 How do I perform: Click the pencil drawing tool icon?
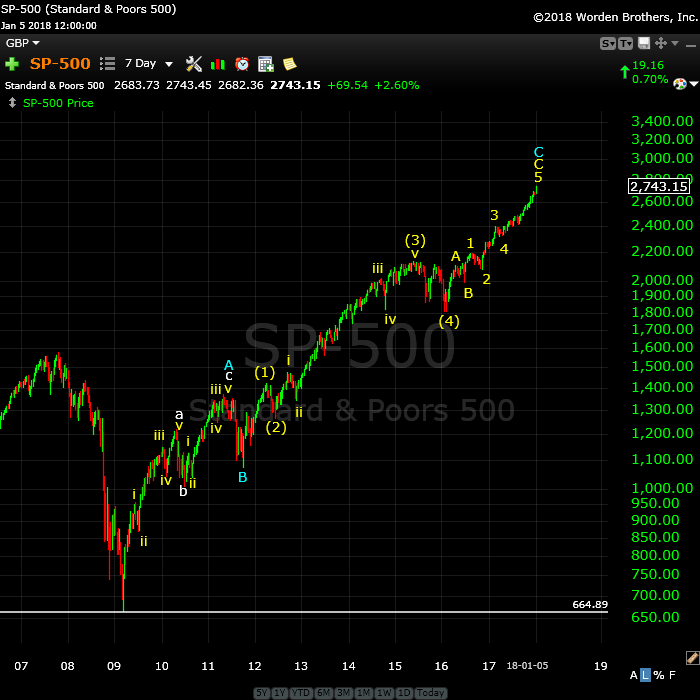tap(692, 658)
